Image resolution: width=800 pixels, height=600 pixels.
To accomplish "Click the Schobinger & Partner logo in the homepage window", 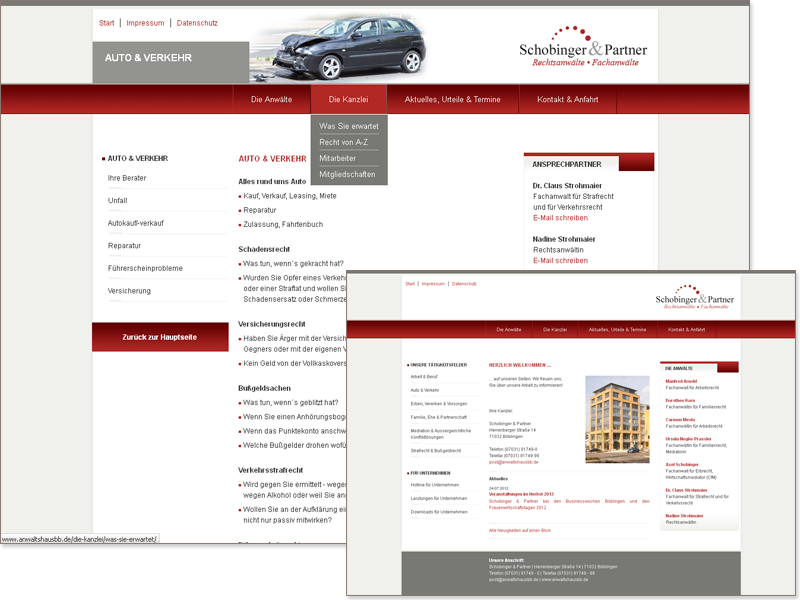I will click(x=694, y=297).
